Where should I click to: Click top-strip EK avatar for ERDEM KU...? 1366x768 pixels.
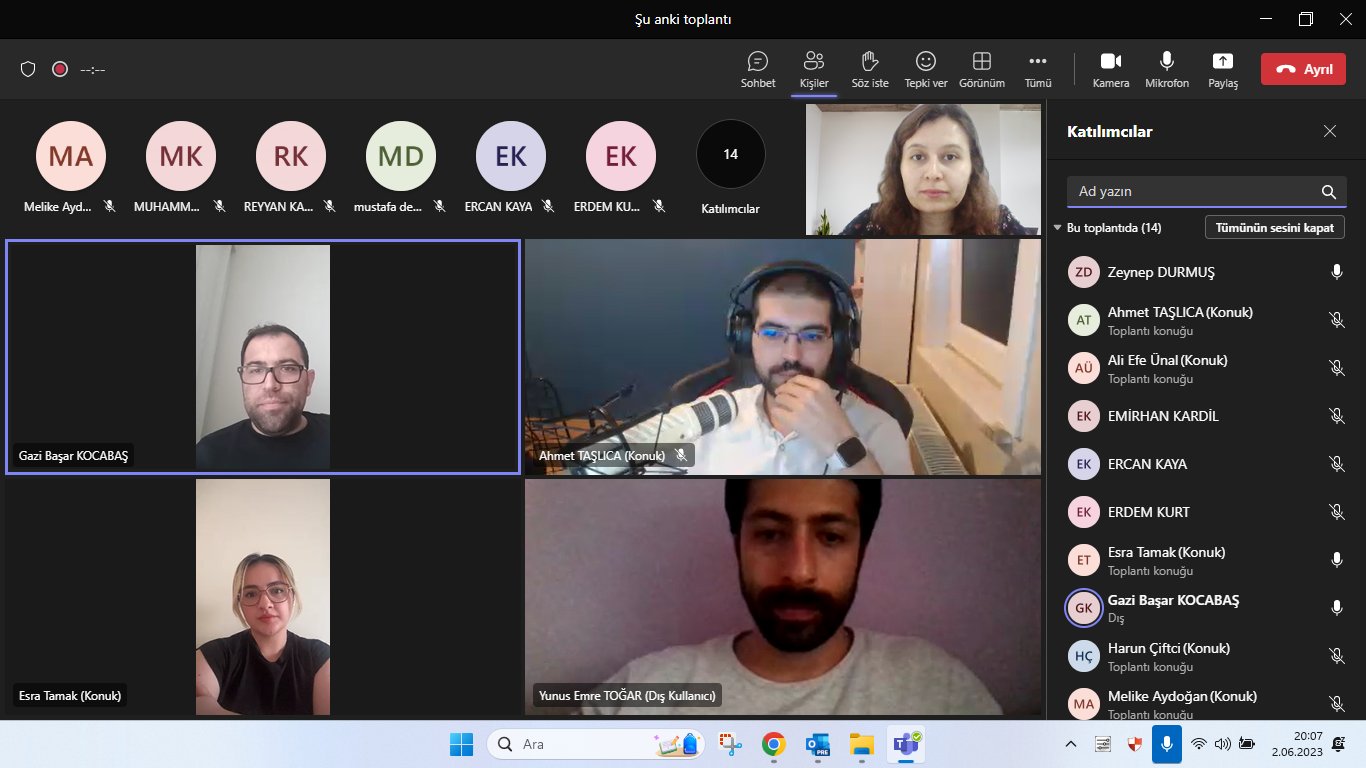pos(621,156)
